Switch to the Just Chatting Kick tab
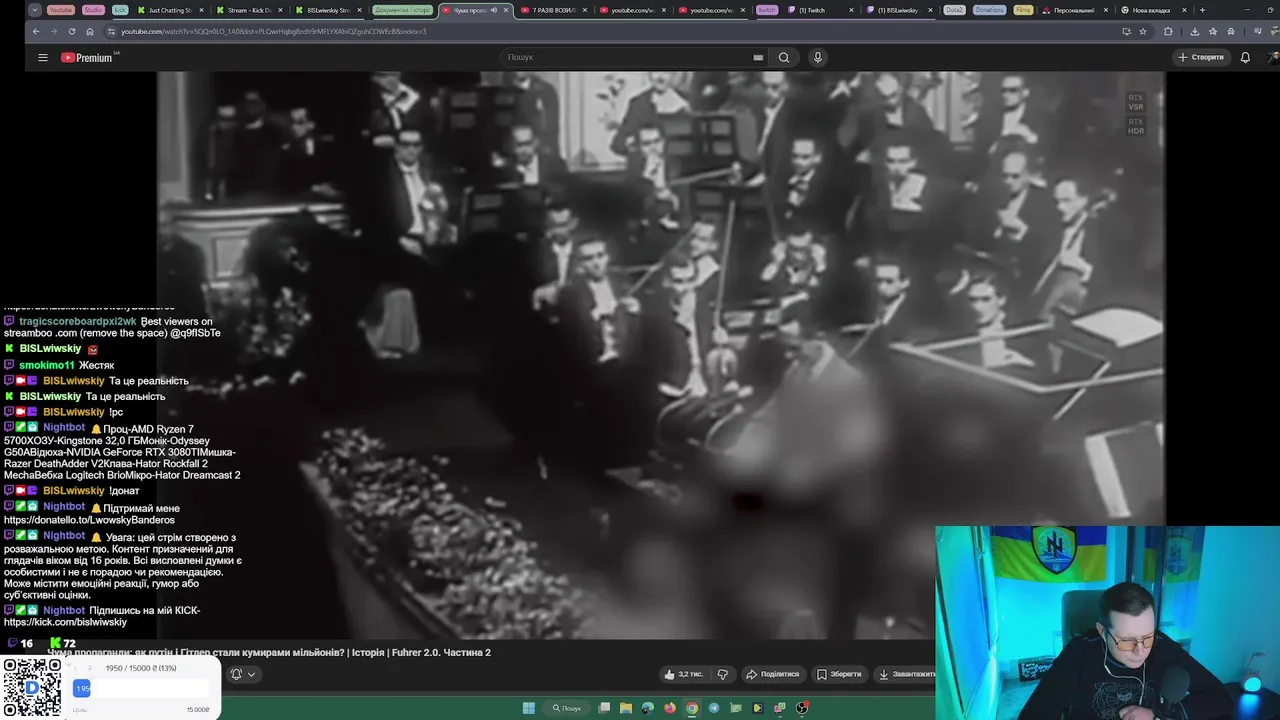Image resolution: width=1280 pixels, height=720 pixels. (170, 10)
